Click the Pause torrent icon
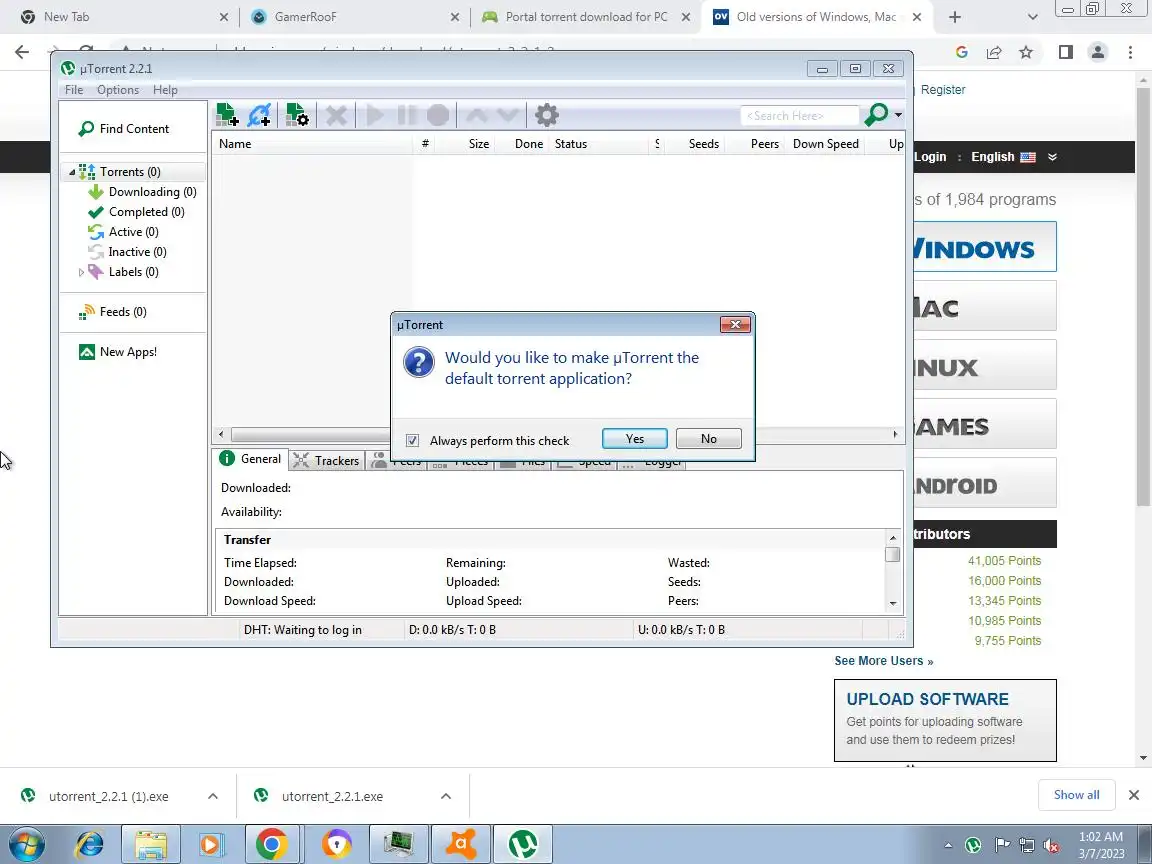The height and width of the screenshot is (864, 1152). click(x=406, y=115)
